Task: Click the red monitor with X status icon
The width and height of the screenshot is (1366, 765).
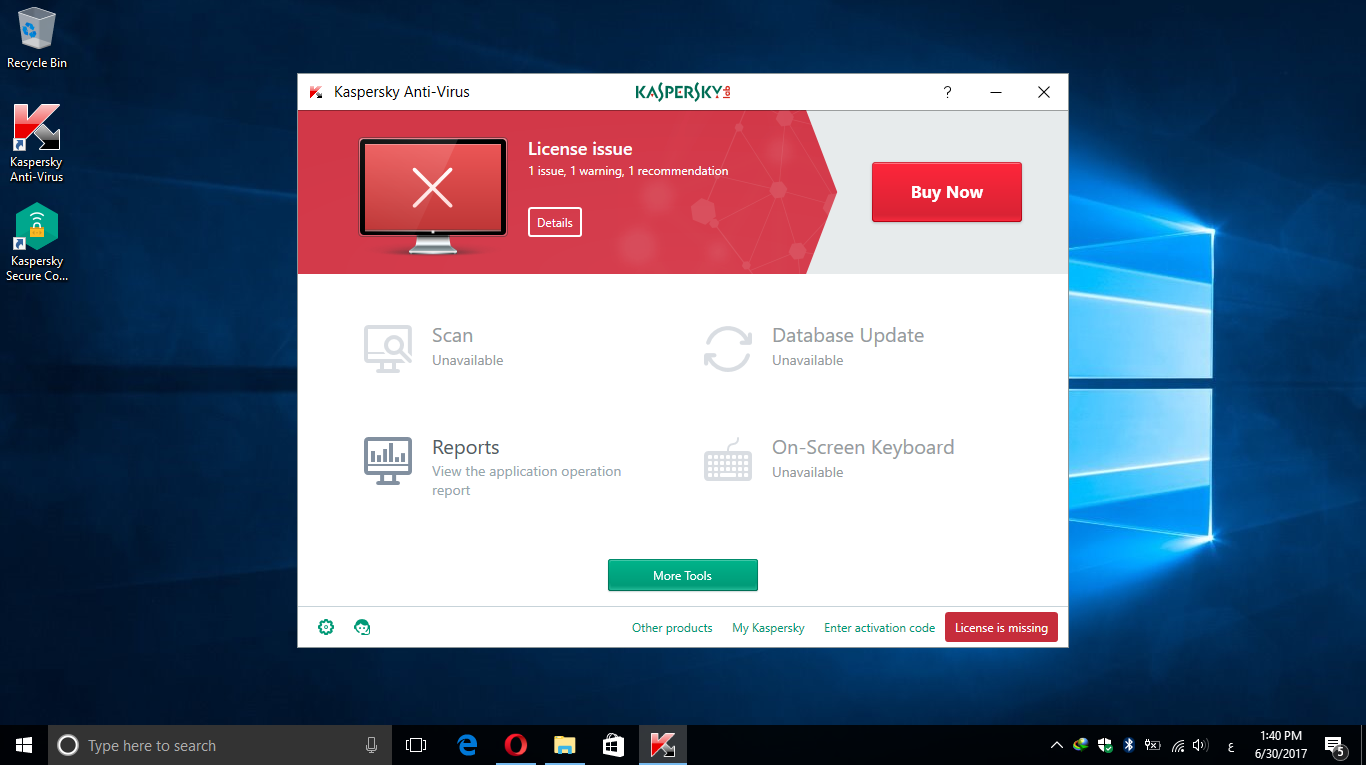Action: coord(433,196)
